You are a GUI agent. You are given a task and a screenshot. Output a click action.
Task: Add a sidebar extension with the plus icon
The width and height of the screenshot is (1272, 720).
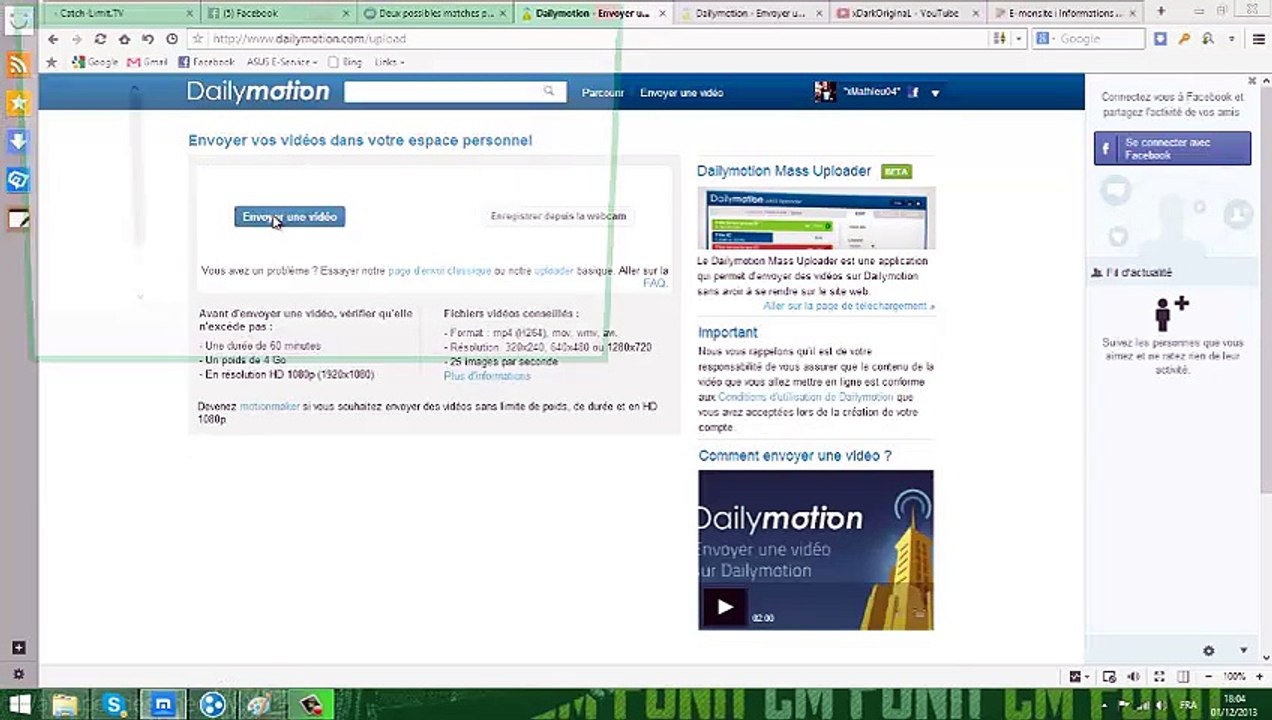pos(18,648)
